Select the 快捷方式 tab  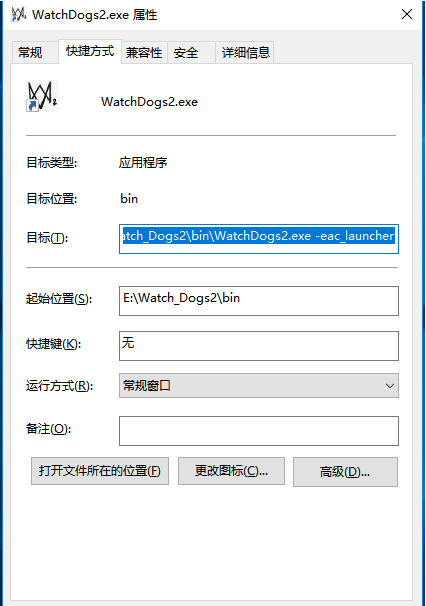click(x=90, y=51)
